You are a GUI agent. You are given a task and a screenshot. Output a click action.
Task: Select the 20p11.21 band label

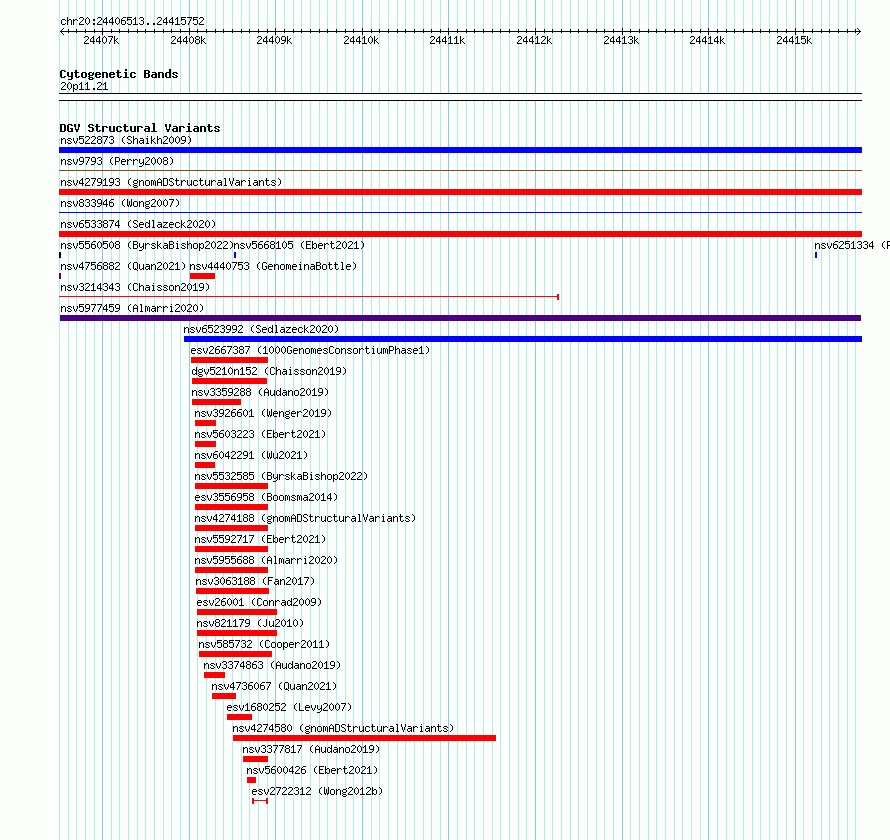(84, 86)
